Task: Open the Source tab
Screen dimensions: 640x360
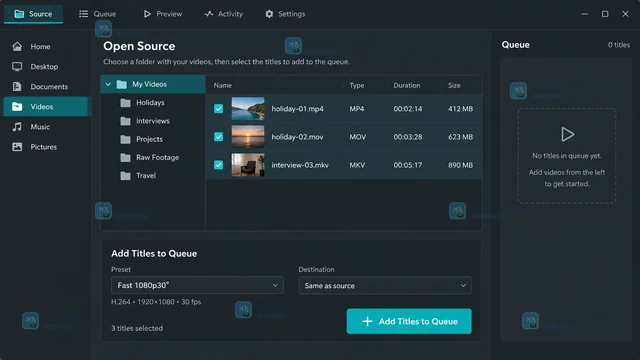Action: coord(33,14)
